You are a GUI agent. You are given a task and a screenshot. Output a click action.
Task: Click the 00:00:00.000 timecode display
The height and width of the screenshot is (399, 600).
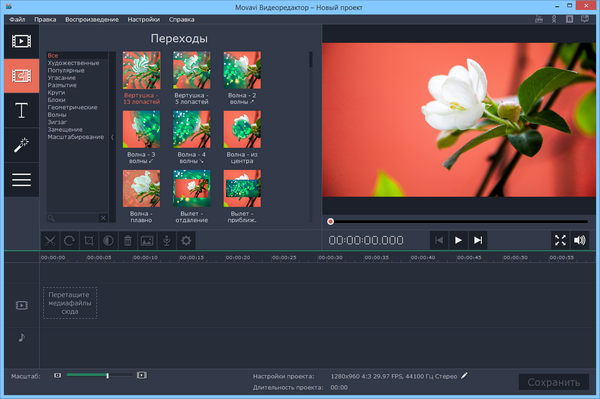(366, 240)
